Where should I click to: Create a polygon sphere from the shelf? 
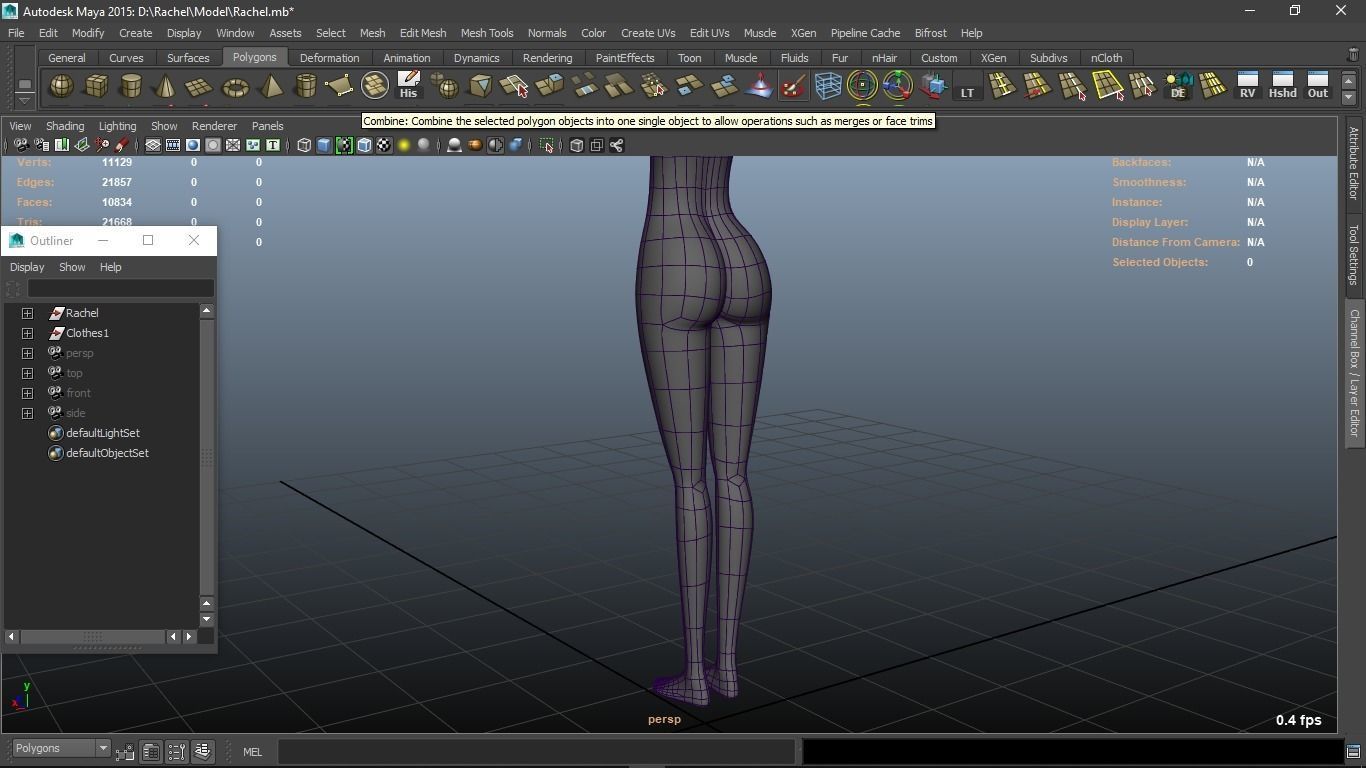click(61, 86)
